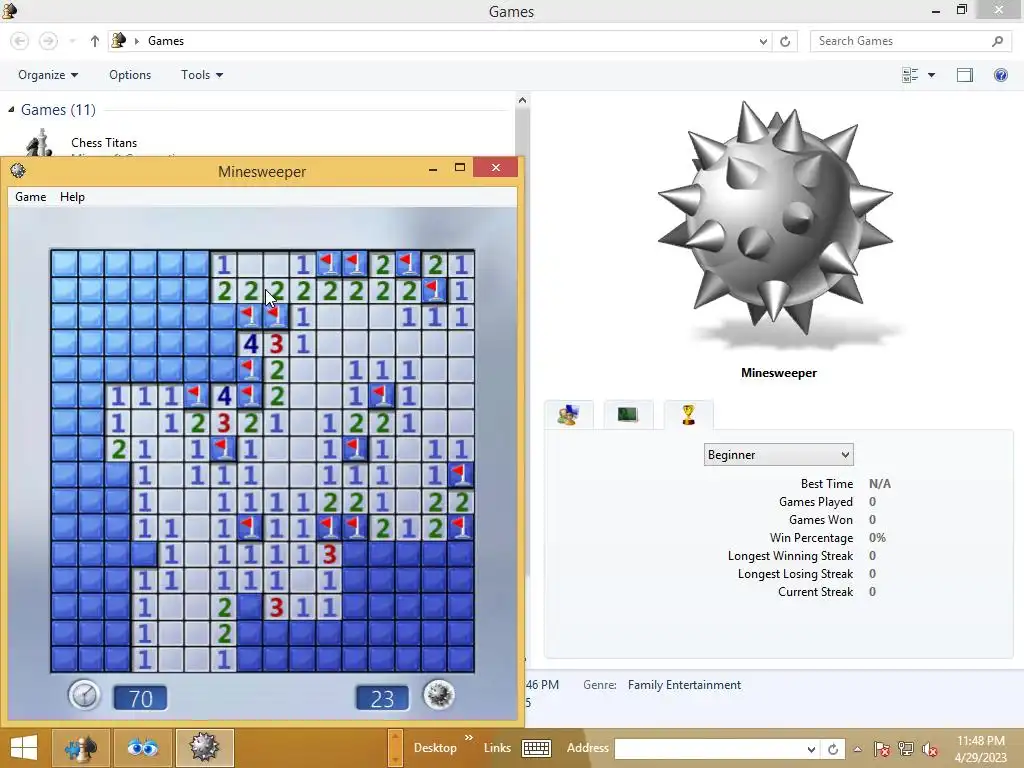The image size is (1024, 768).
Task: Click the mines remaining value 23
Action: (382, 699)
